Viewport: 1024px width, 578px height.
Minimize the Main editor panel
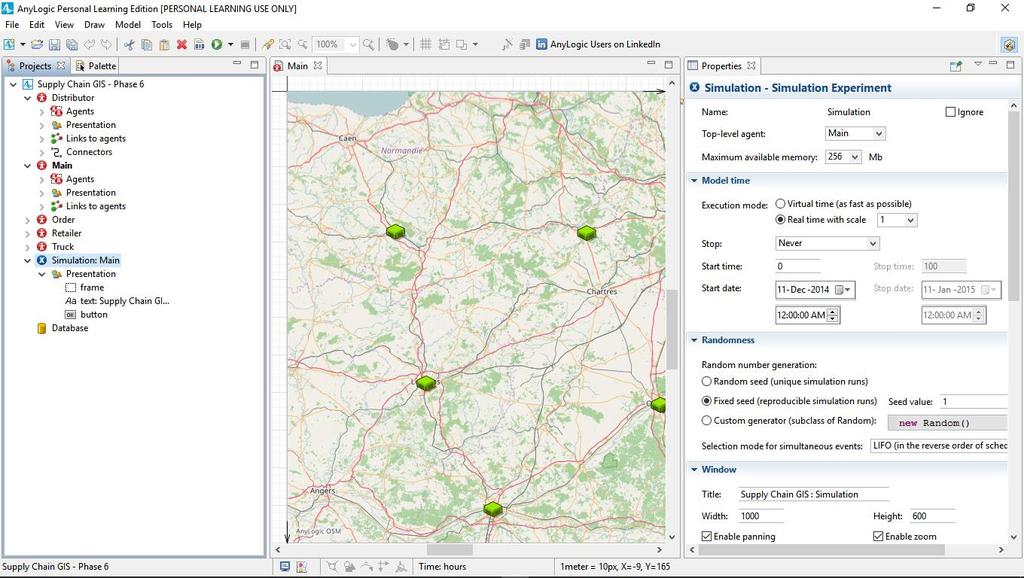coord(651,63)
